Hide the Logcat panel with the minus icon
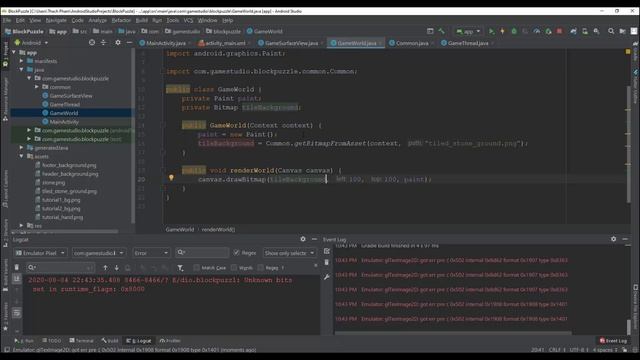 point(314,239)
